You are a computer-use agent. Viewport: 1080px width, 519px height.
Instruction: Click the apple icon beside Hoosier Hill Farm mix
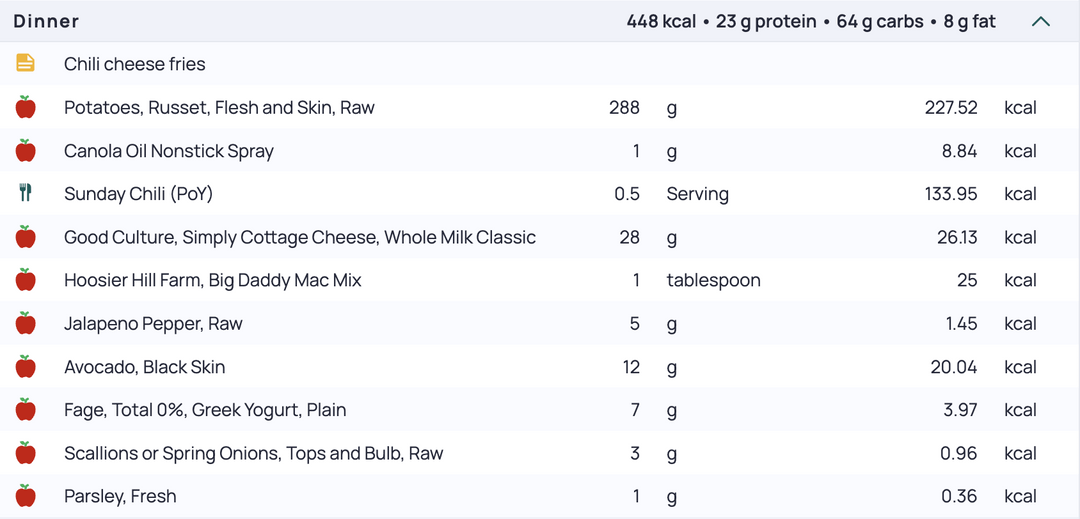(x=25, y=280)
